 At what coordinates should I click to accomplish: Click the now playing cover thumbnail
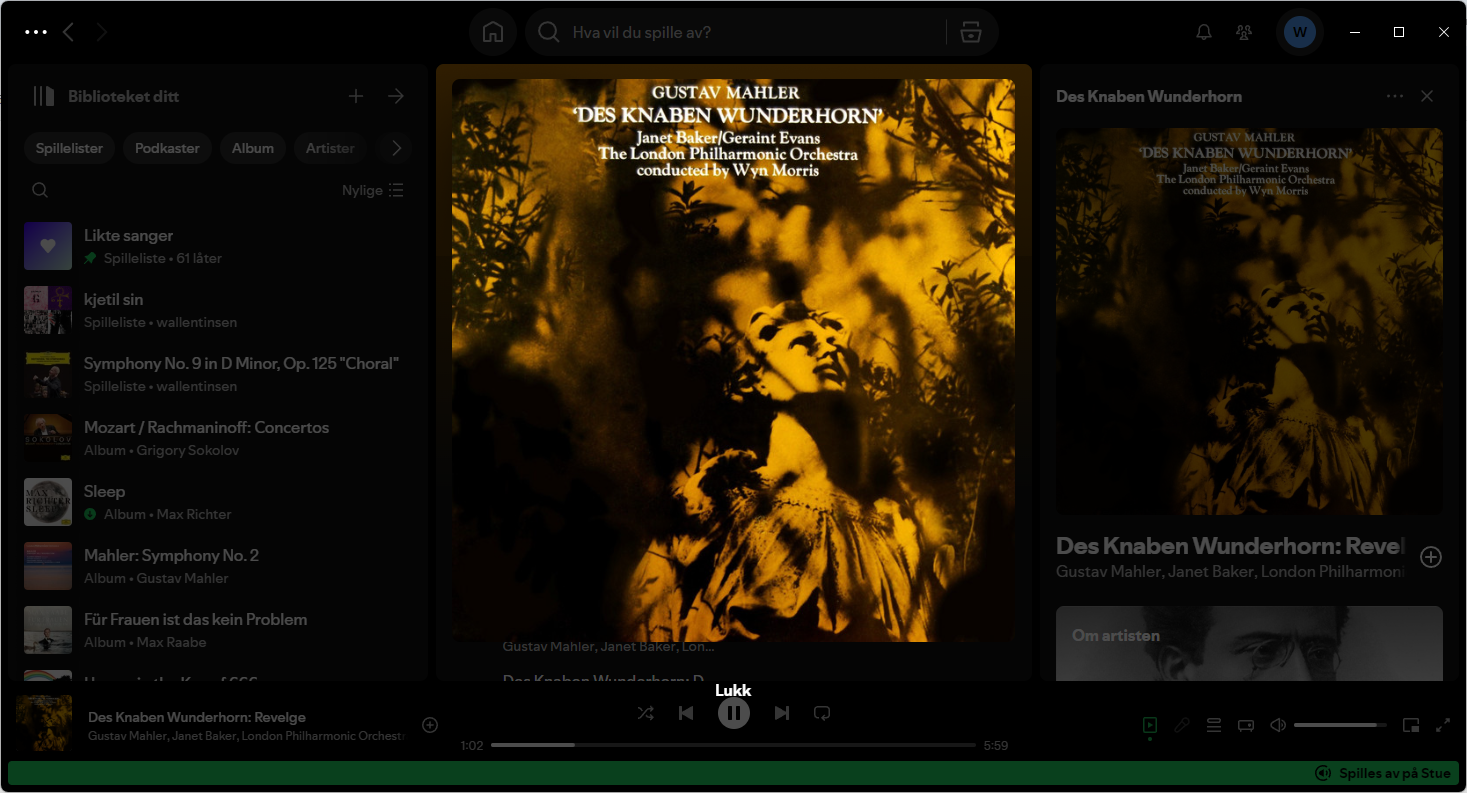pos(44,723)
